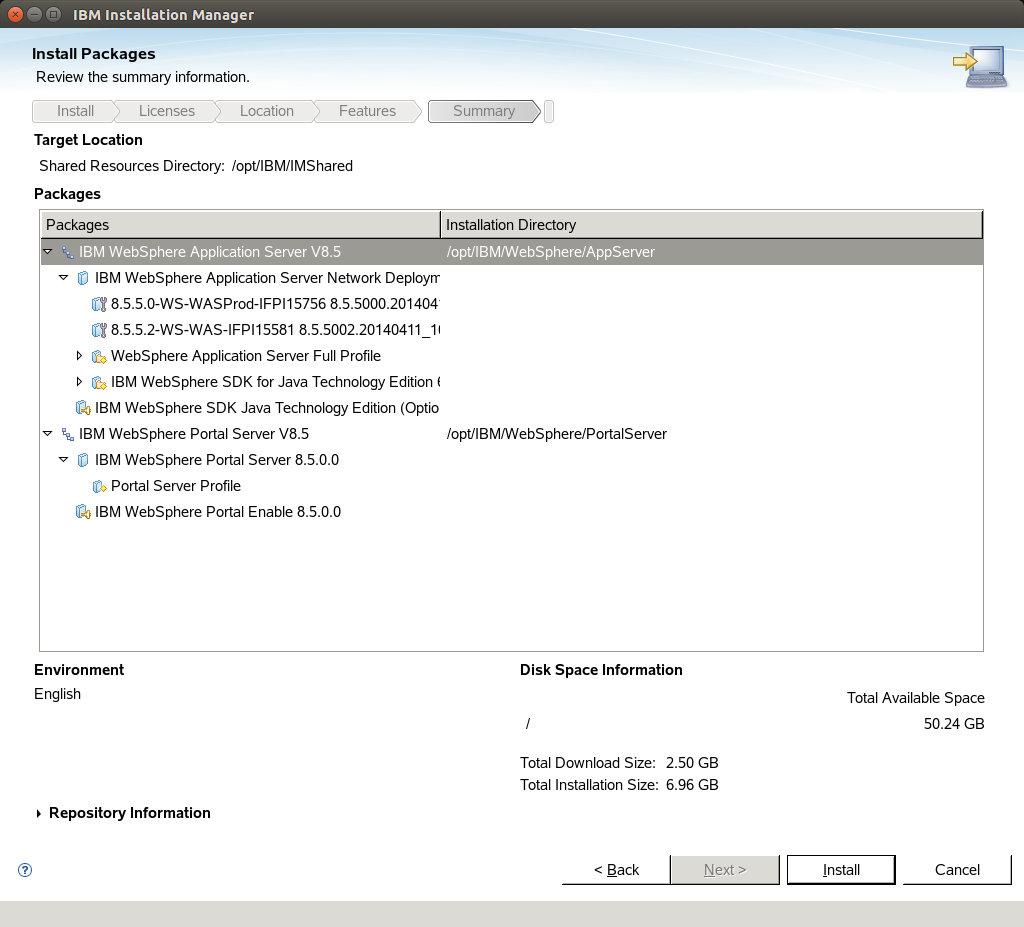This screenshot has height=927, width=1024.
Task: Collapse the IBM WebSphere Application Server V8.5 node
Action: pos(48,252)
